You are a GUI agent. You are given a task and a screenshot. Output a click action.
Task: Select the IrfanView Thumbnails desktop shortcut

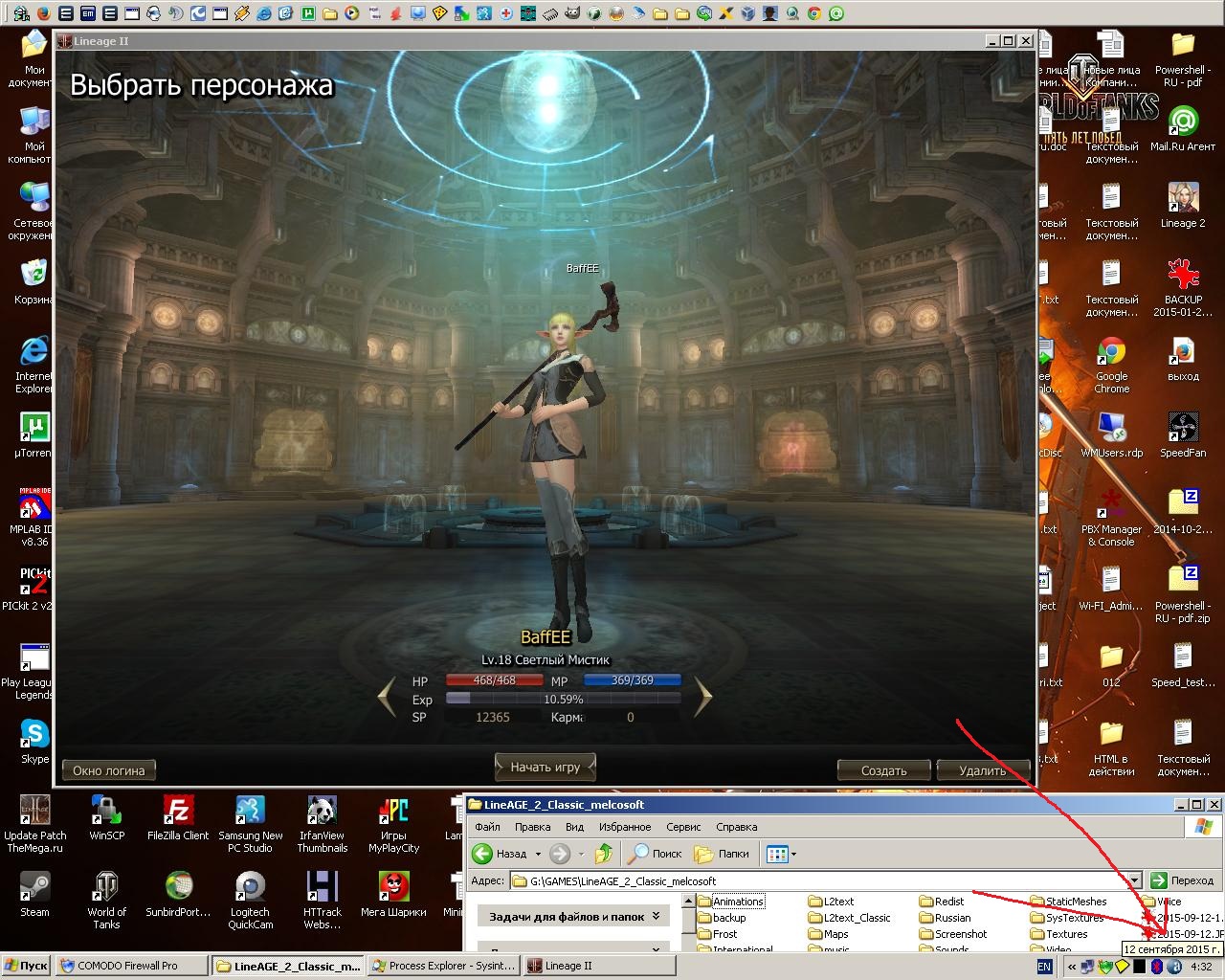coord(322,825)
